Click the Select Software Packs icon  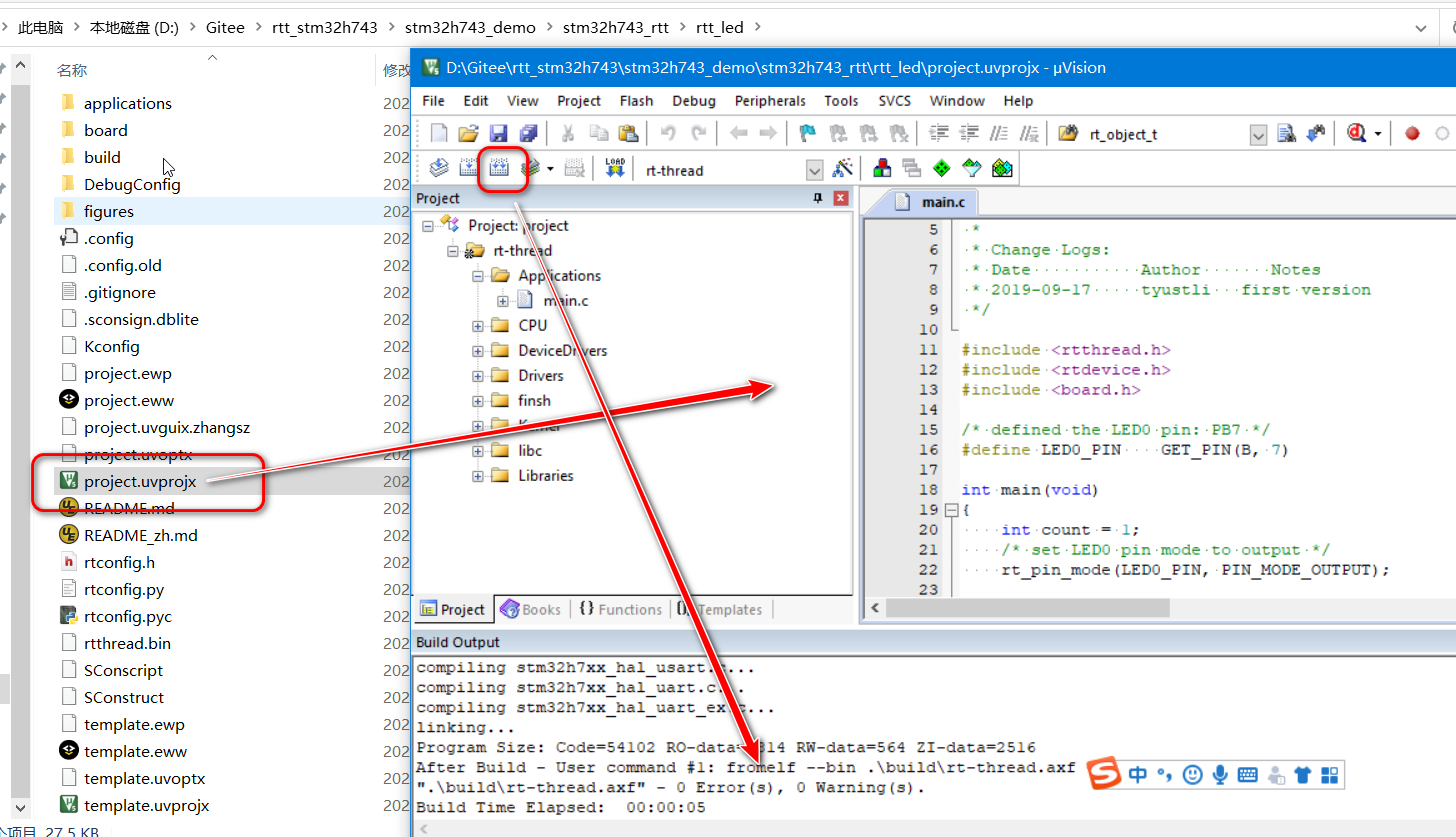pos(972,168)
